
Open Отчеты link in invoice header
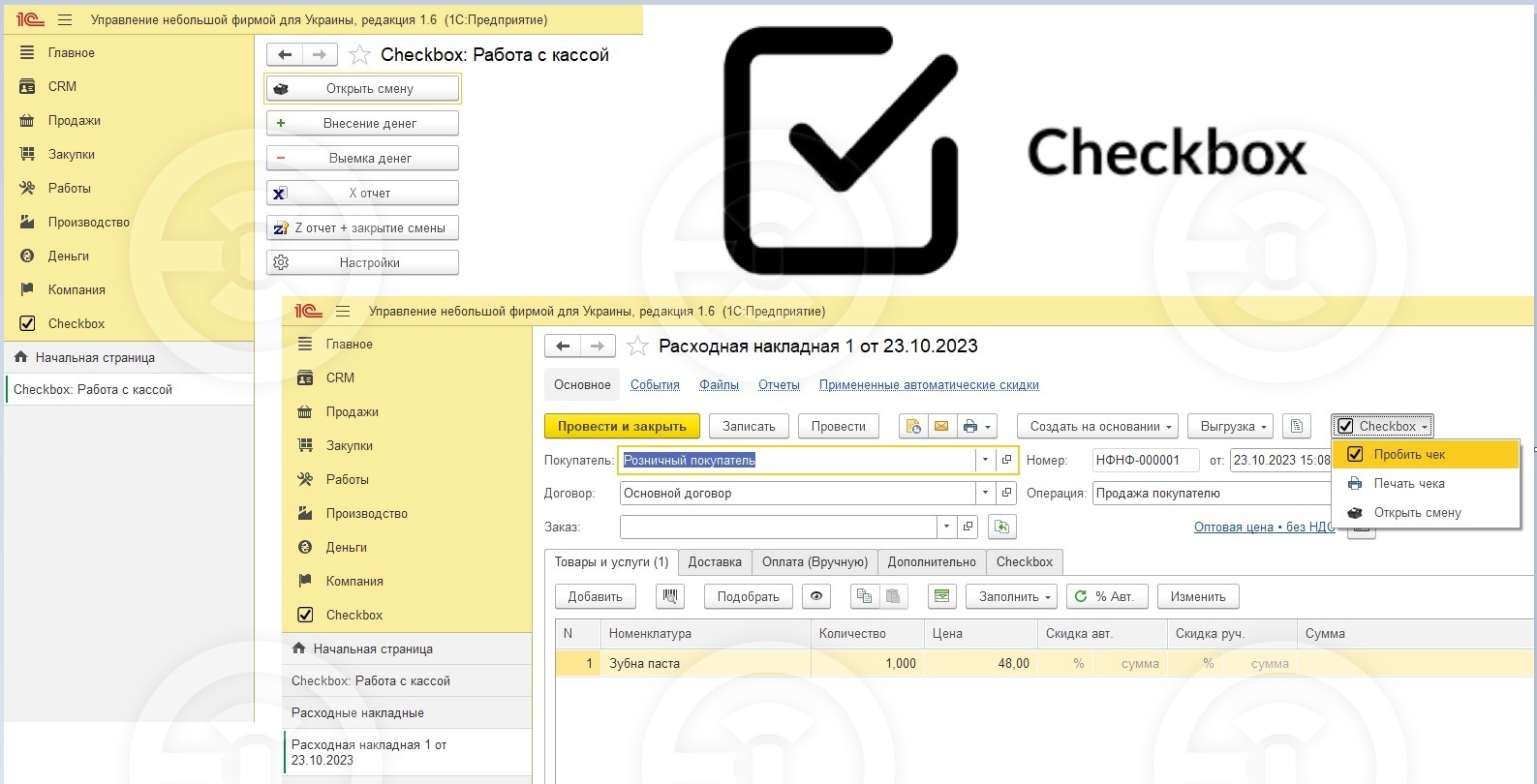(779, 384)
